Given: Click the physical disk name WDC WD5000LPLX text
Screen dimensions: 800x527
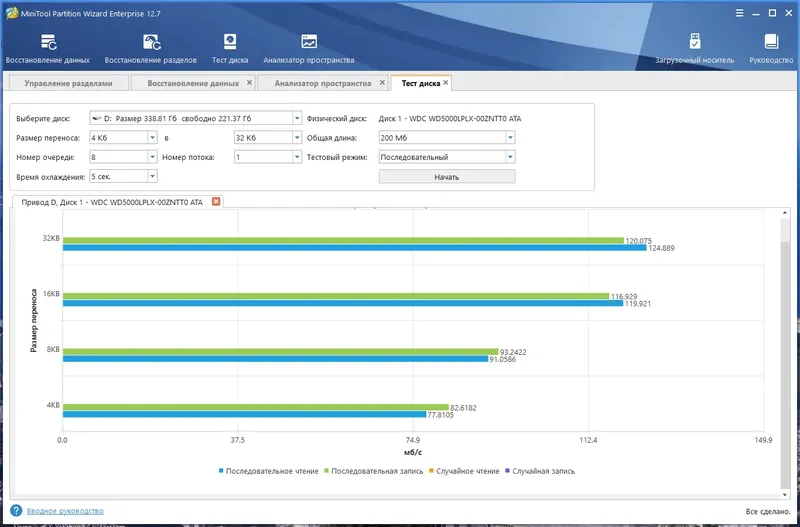Looking at the screenshot, I should point(450,119).
